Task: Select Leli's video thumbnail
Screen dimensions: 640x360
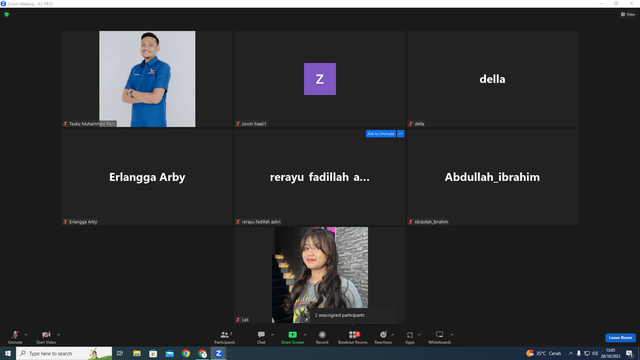Action: click(320, 275)
